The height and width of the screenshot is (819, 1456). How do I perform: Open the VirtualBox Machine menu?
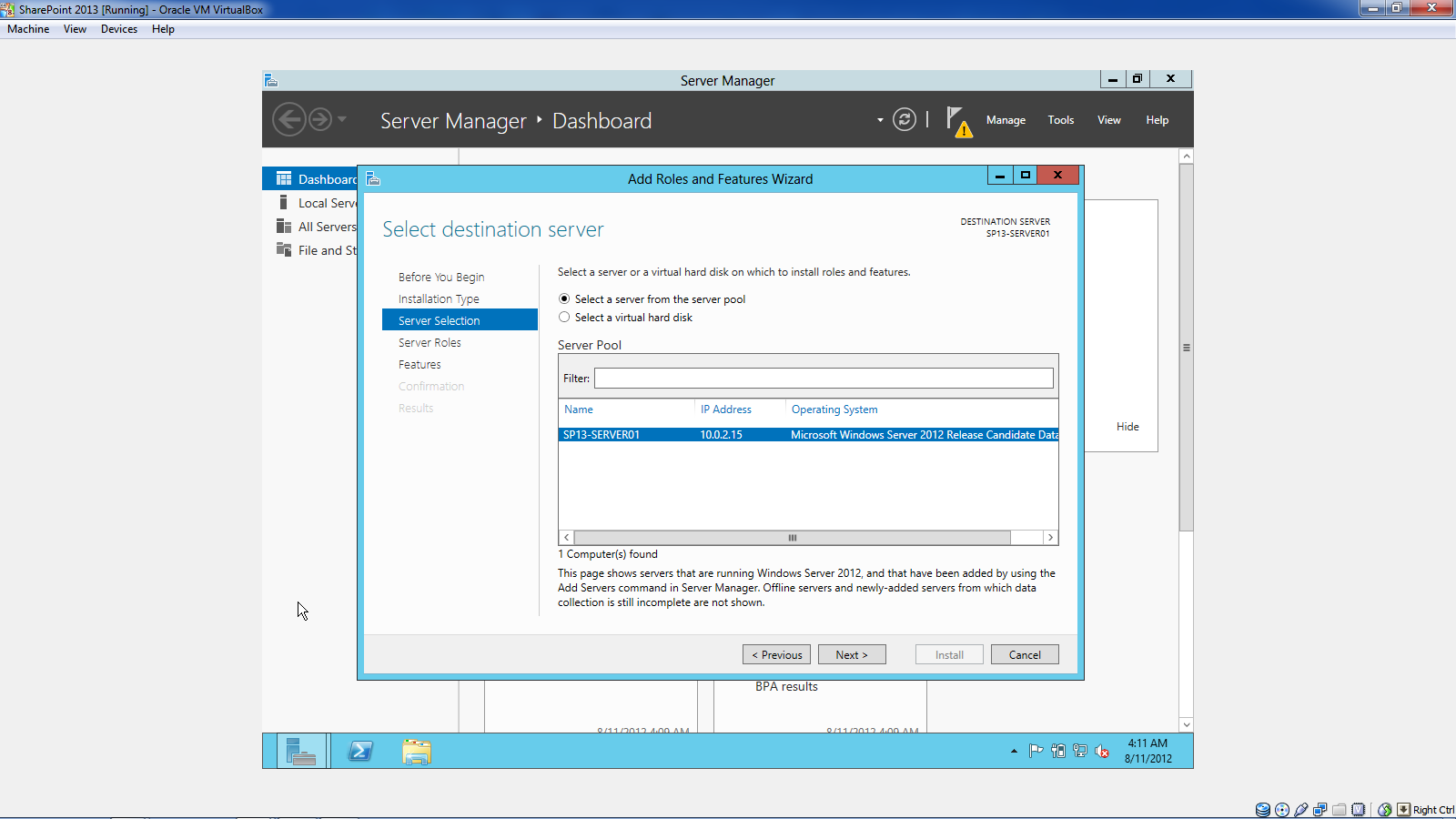click(x=28, y=29)
